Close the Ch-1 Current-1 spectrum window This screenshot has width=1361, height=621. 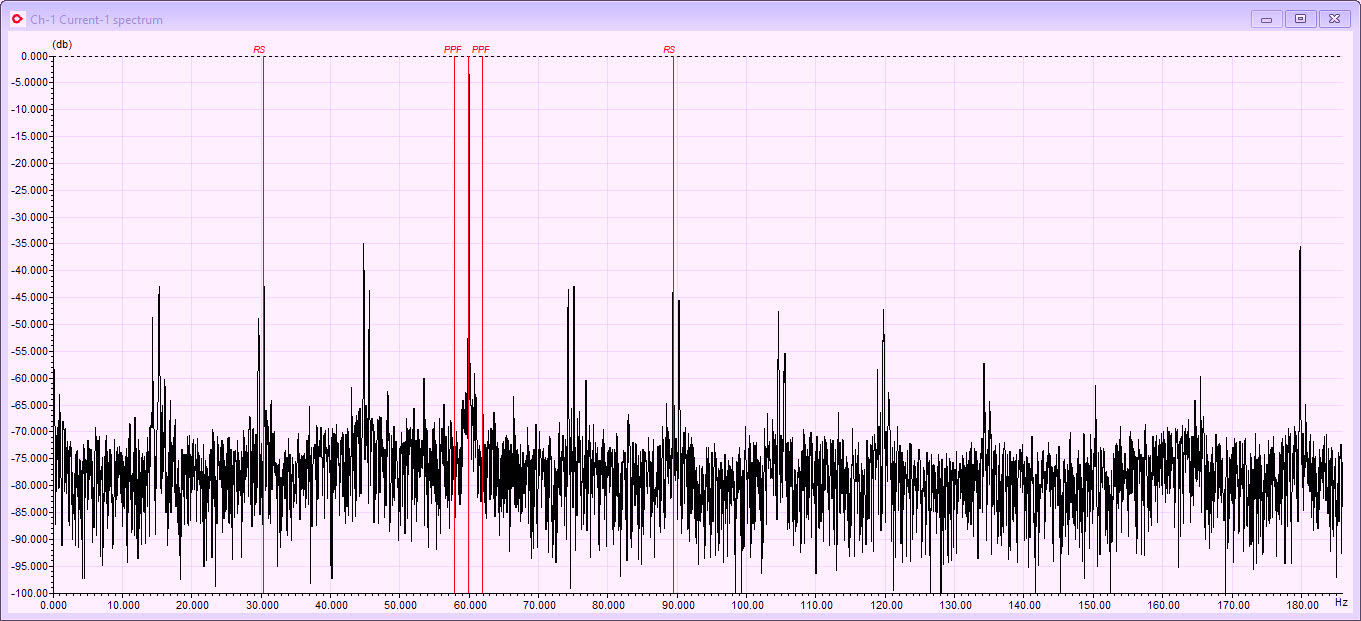(1335, 19)
